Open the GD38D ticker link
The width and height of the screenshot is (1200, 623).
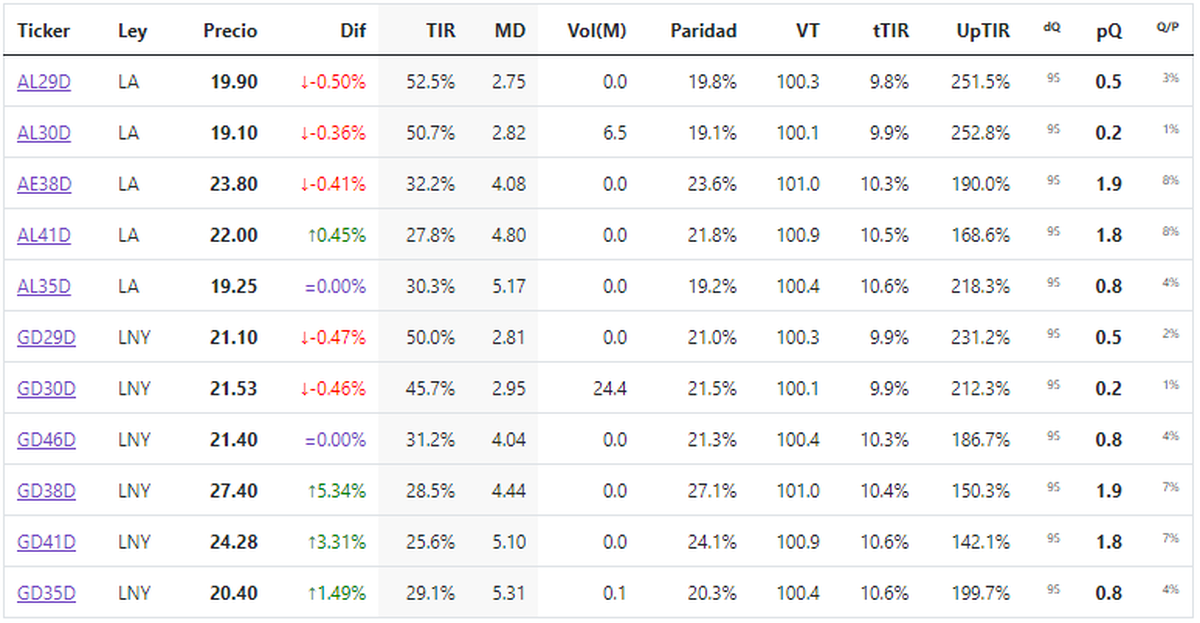[46, 491]
